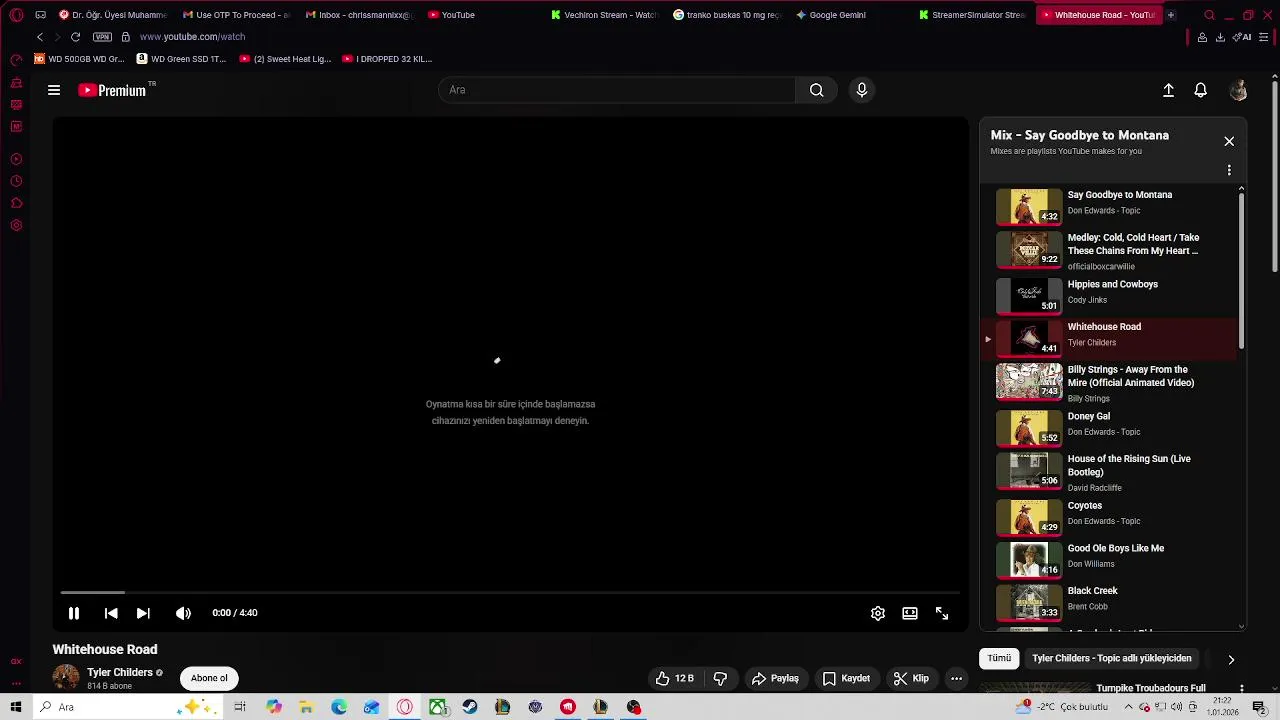Go to previous video in playlist
The width and height of the screenshot is (1280, 720).
111,613
